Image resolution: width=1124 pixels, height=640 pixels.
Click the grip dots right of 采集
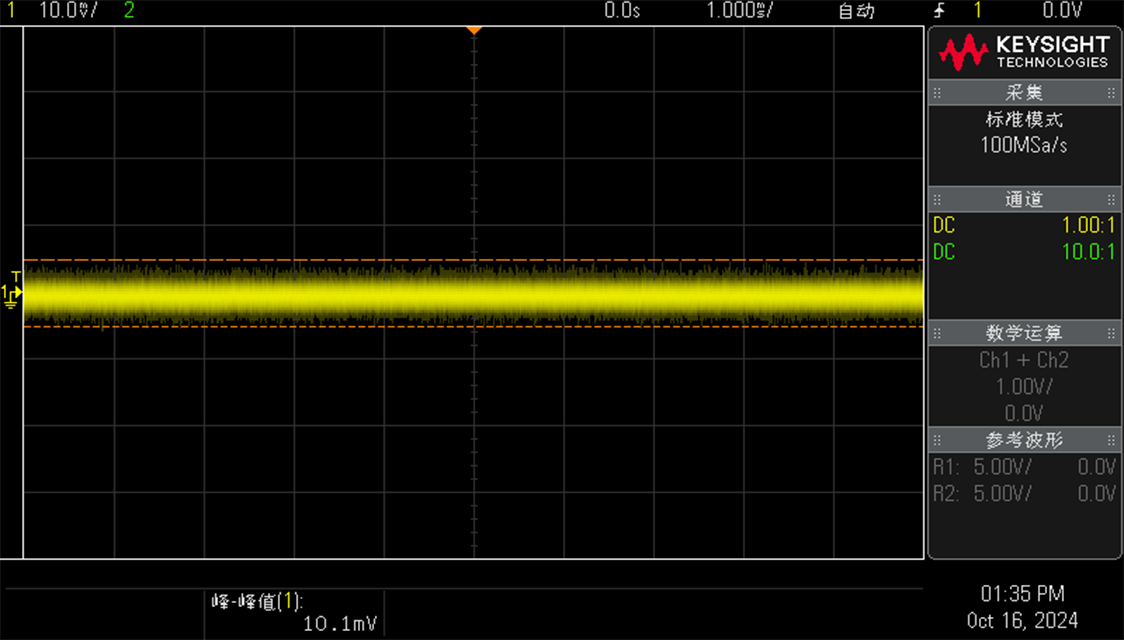1110,93
